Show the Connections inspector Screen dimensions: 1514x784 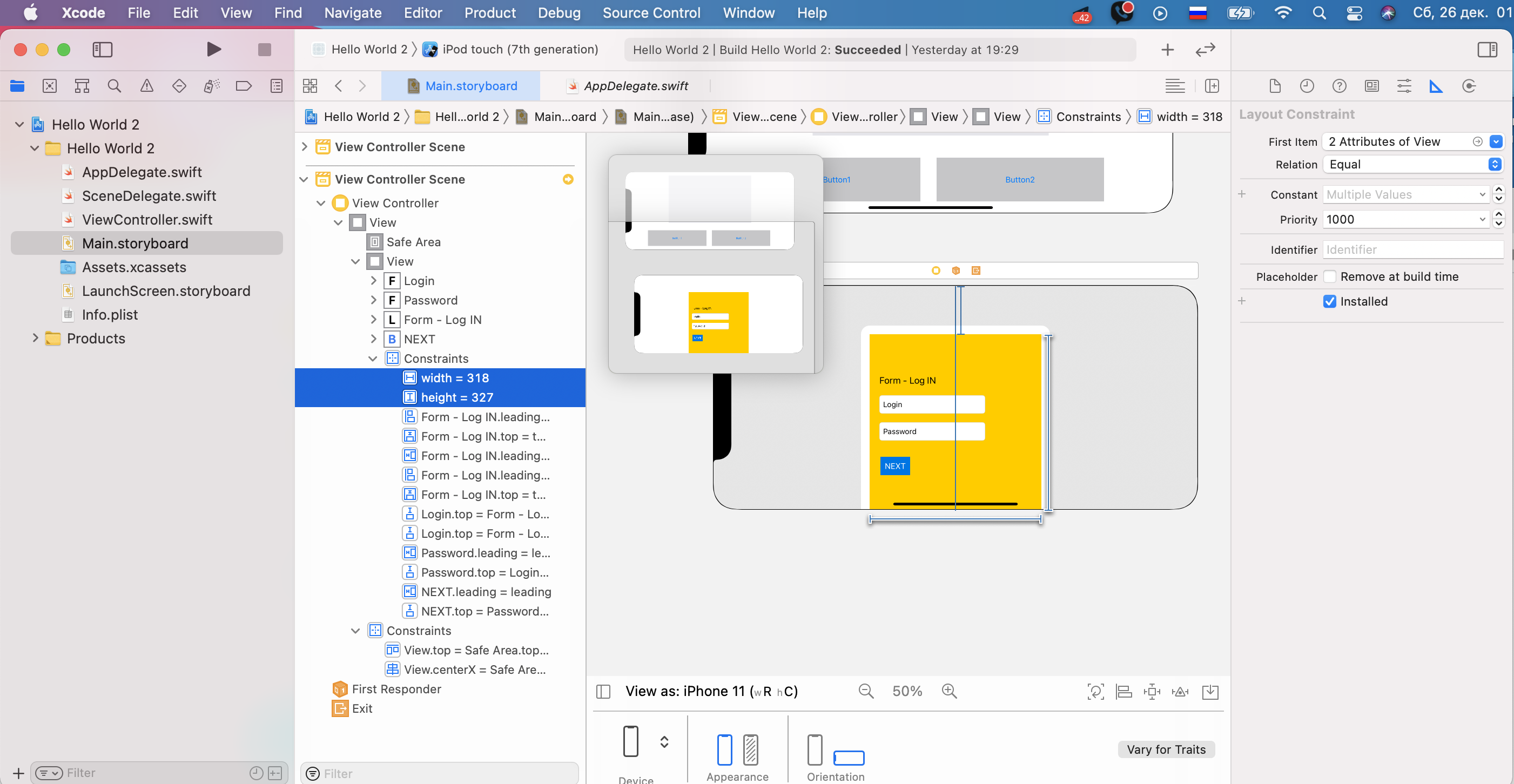1469,86
